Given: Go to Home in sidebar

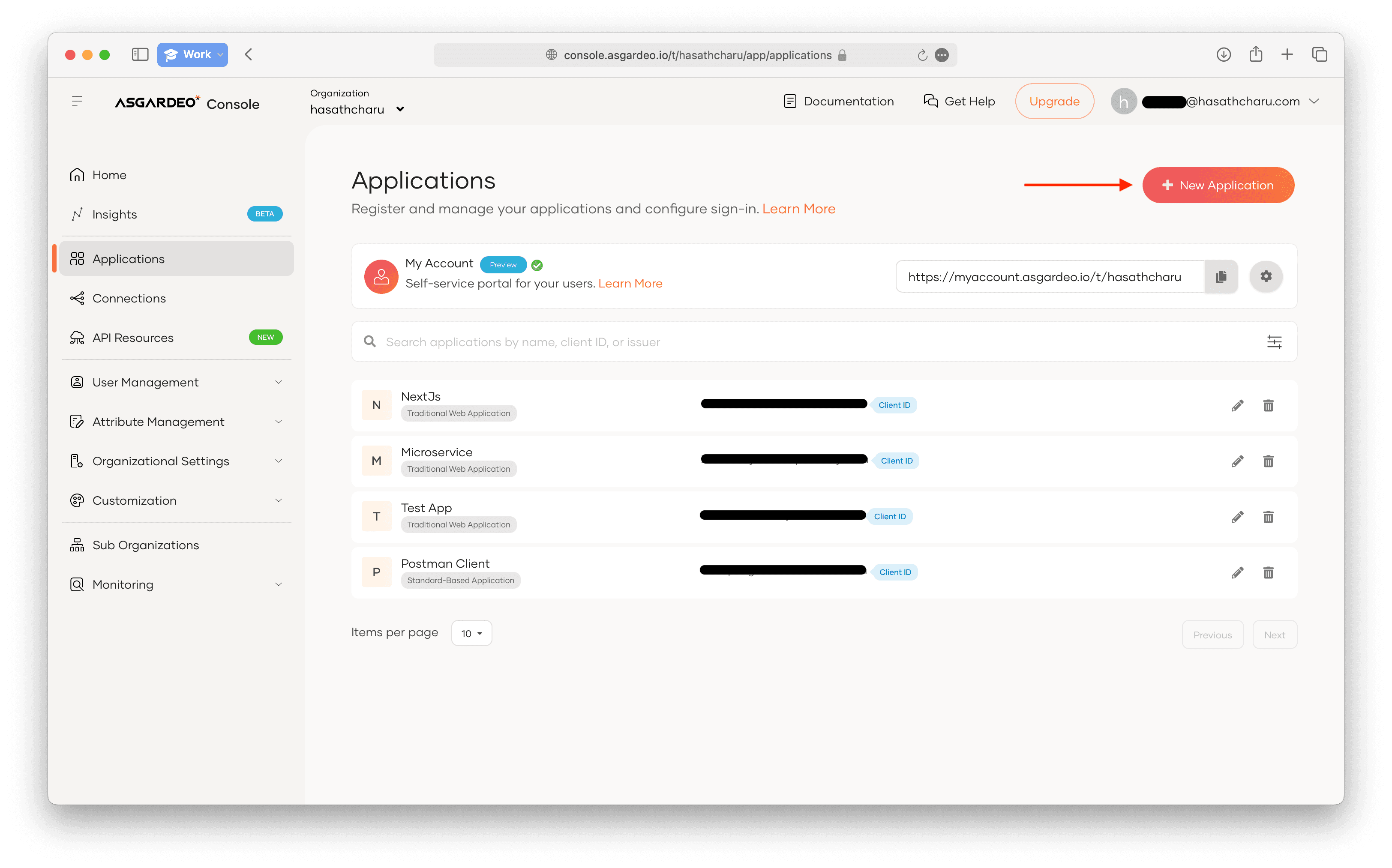Looking at the screenshot, I should click(176, 175).
